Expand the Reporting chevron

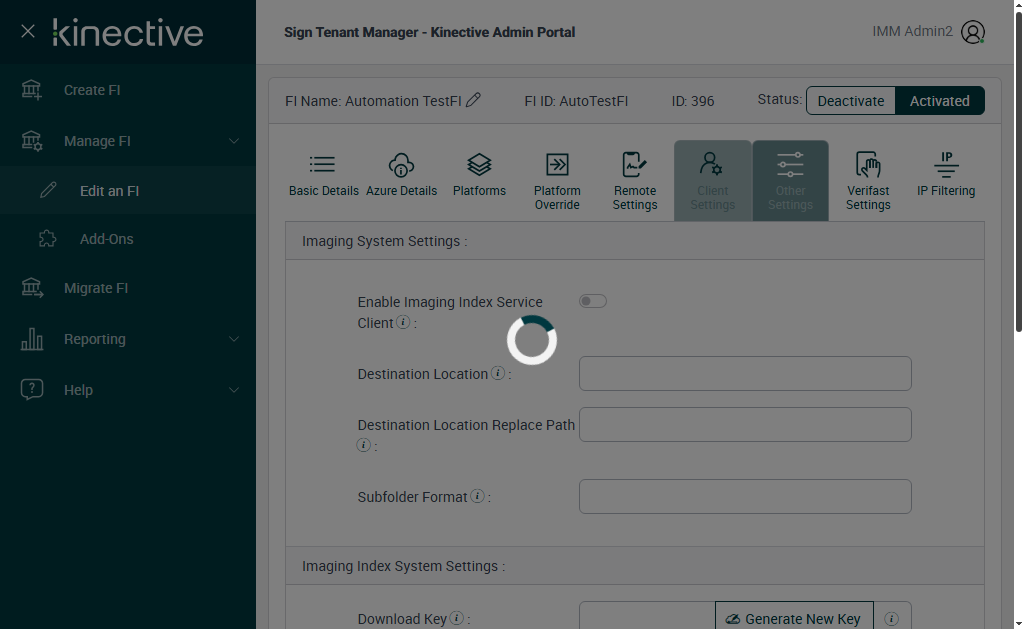click(233, 339)
